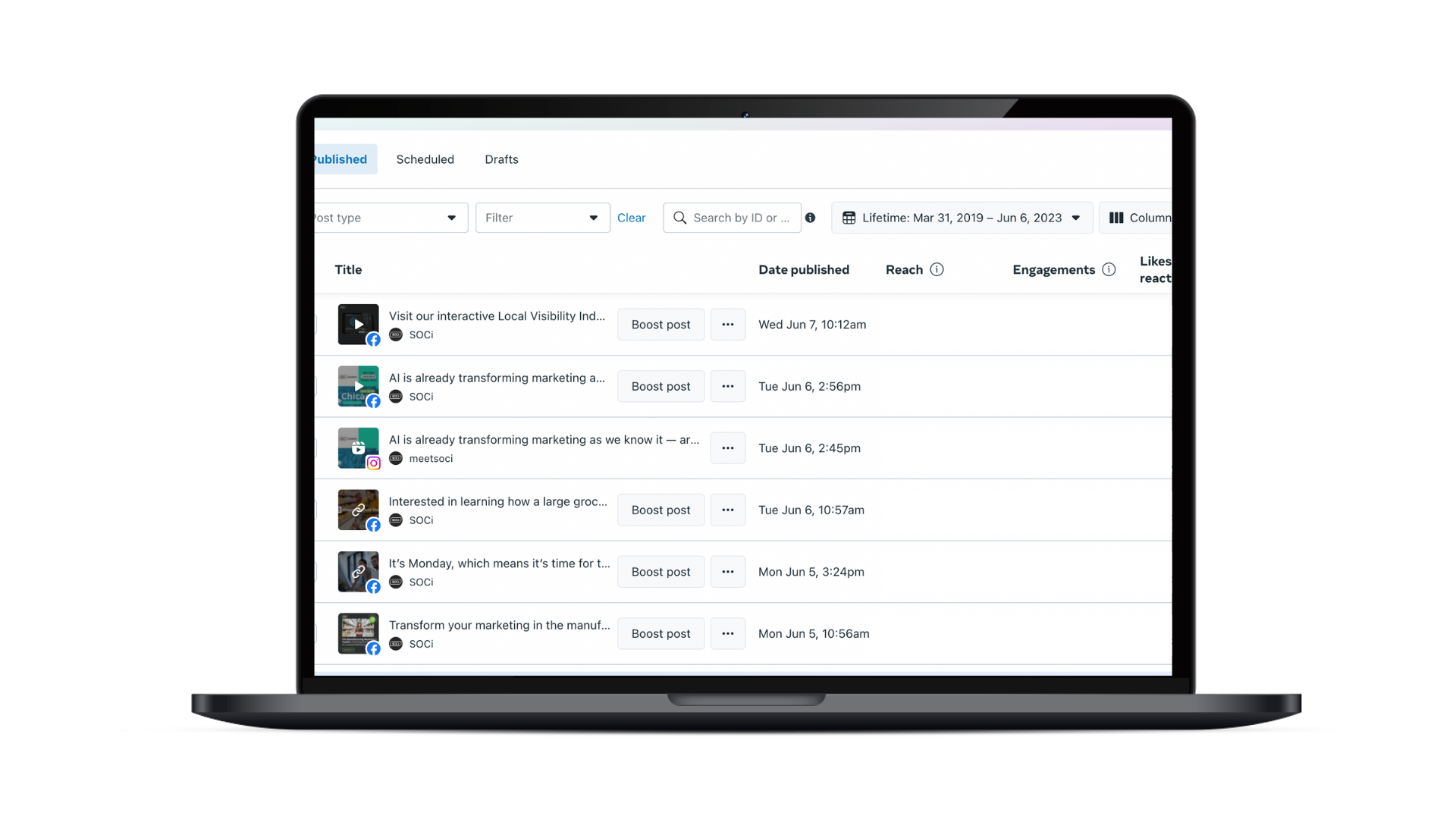The image size is (1456, 819).
Task: Click the three-dot menu on Jun 5 3:24pm post
Action: point(726,572)
